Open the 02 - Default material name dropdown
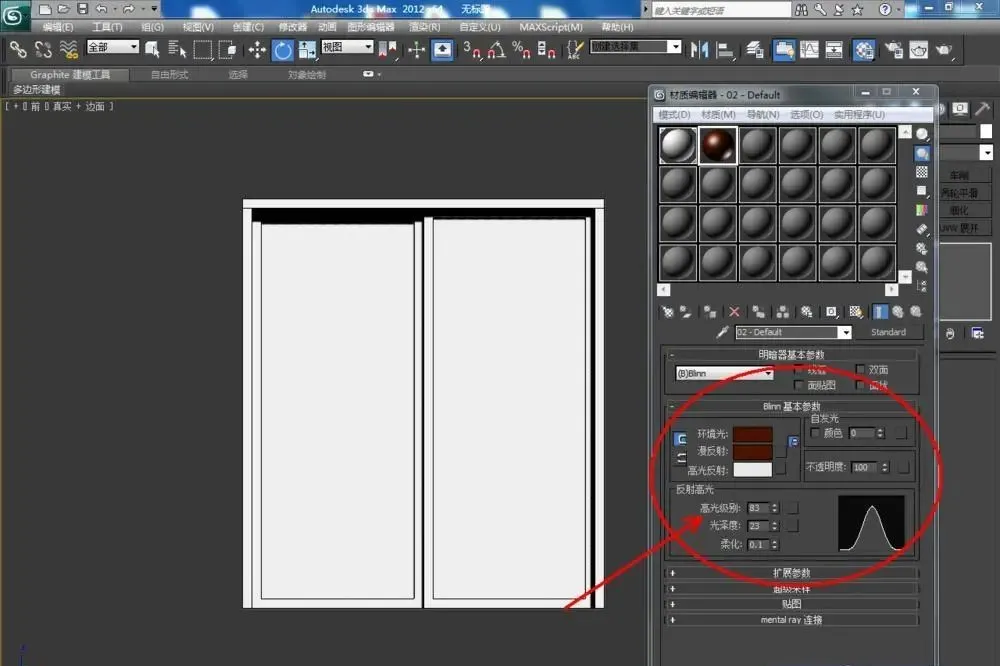1000x666 pixels. [793, 332]
